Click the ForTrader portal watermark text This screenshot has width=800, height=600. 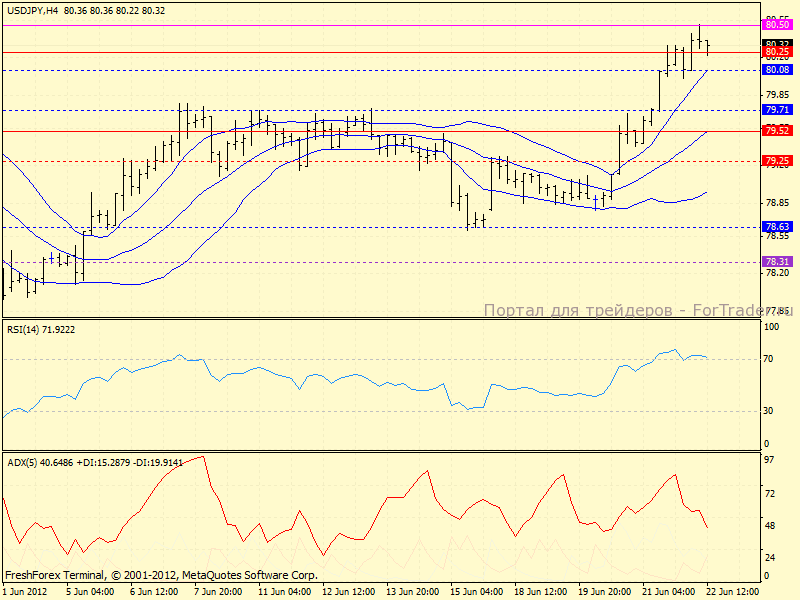636,311
